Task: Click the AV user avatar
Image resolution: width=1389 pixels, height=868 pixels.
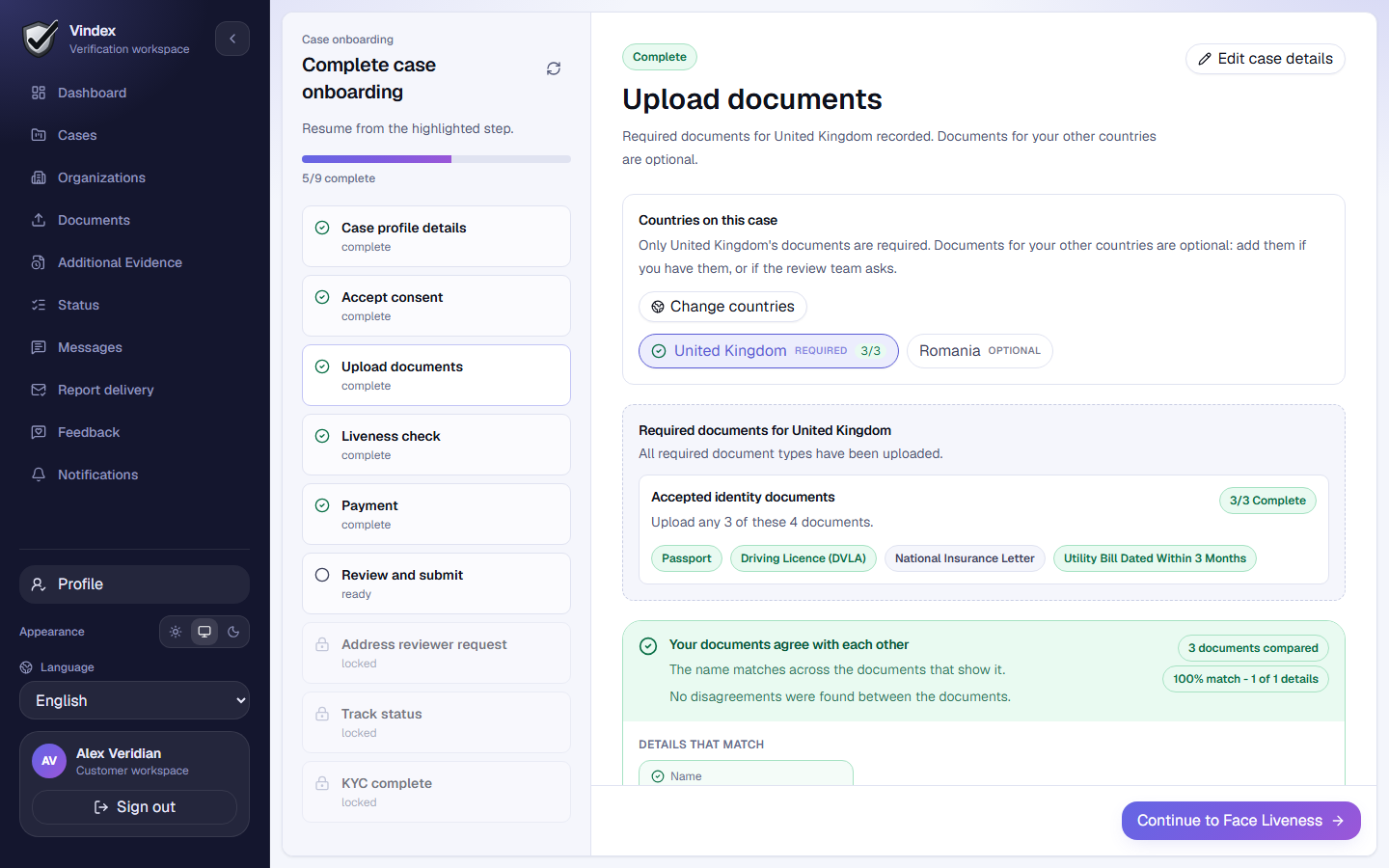Action: pyautogui.click(x=49, y=761)
